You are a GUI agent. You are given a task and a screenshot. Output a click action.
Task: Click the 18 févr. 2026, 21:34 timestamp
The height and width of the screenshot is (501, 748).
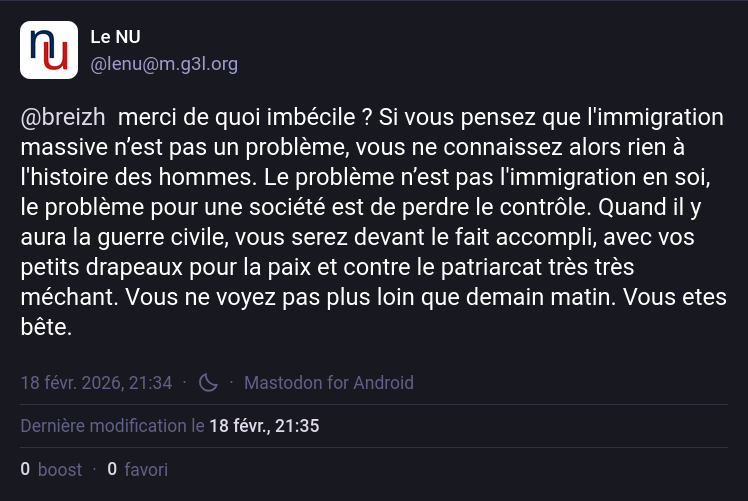pos(96,383)
